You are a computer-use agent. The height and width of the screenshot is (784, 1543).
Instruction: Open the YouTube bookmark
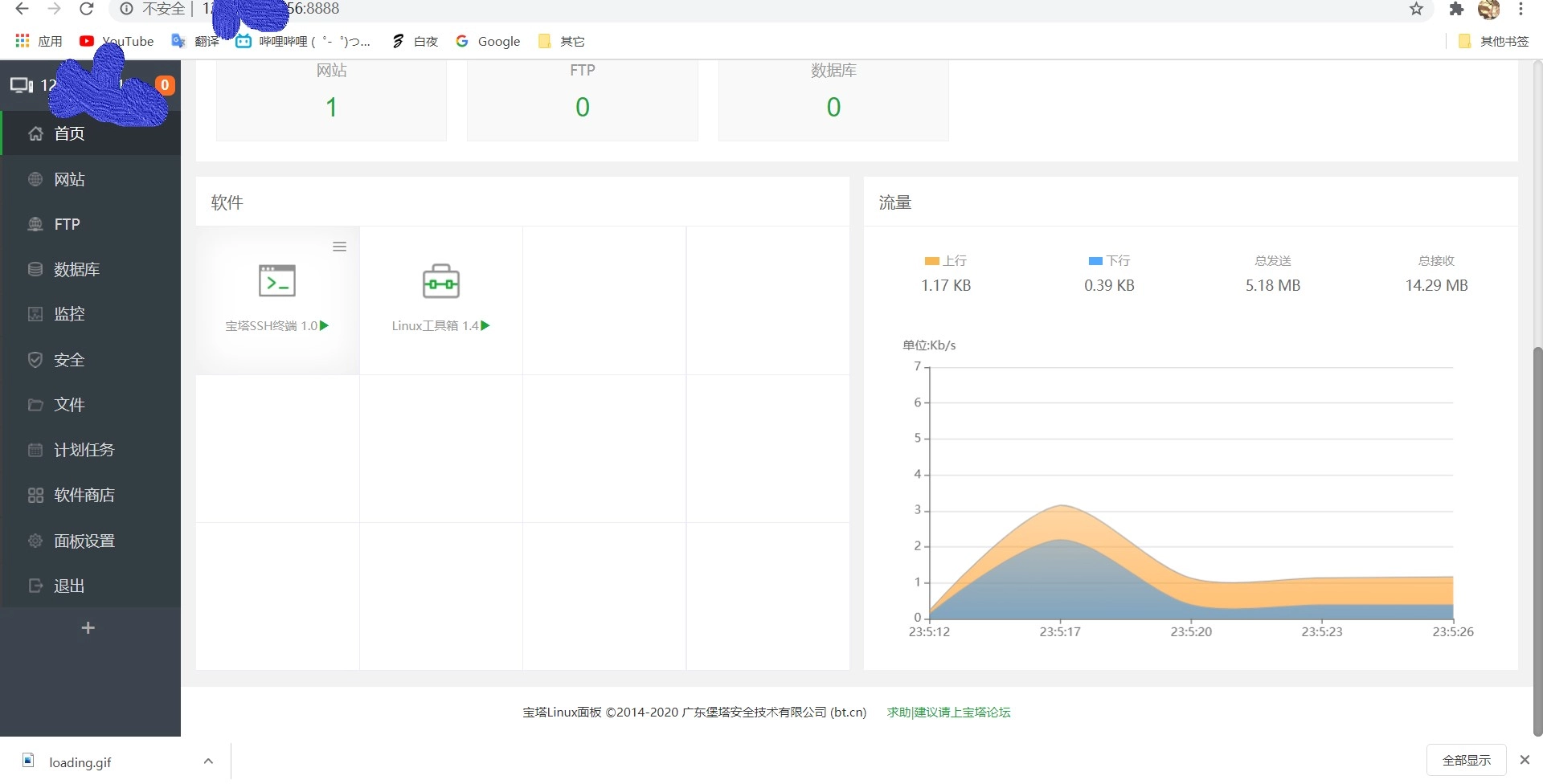(x=117, y=41)
